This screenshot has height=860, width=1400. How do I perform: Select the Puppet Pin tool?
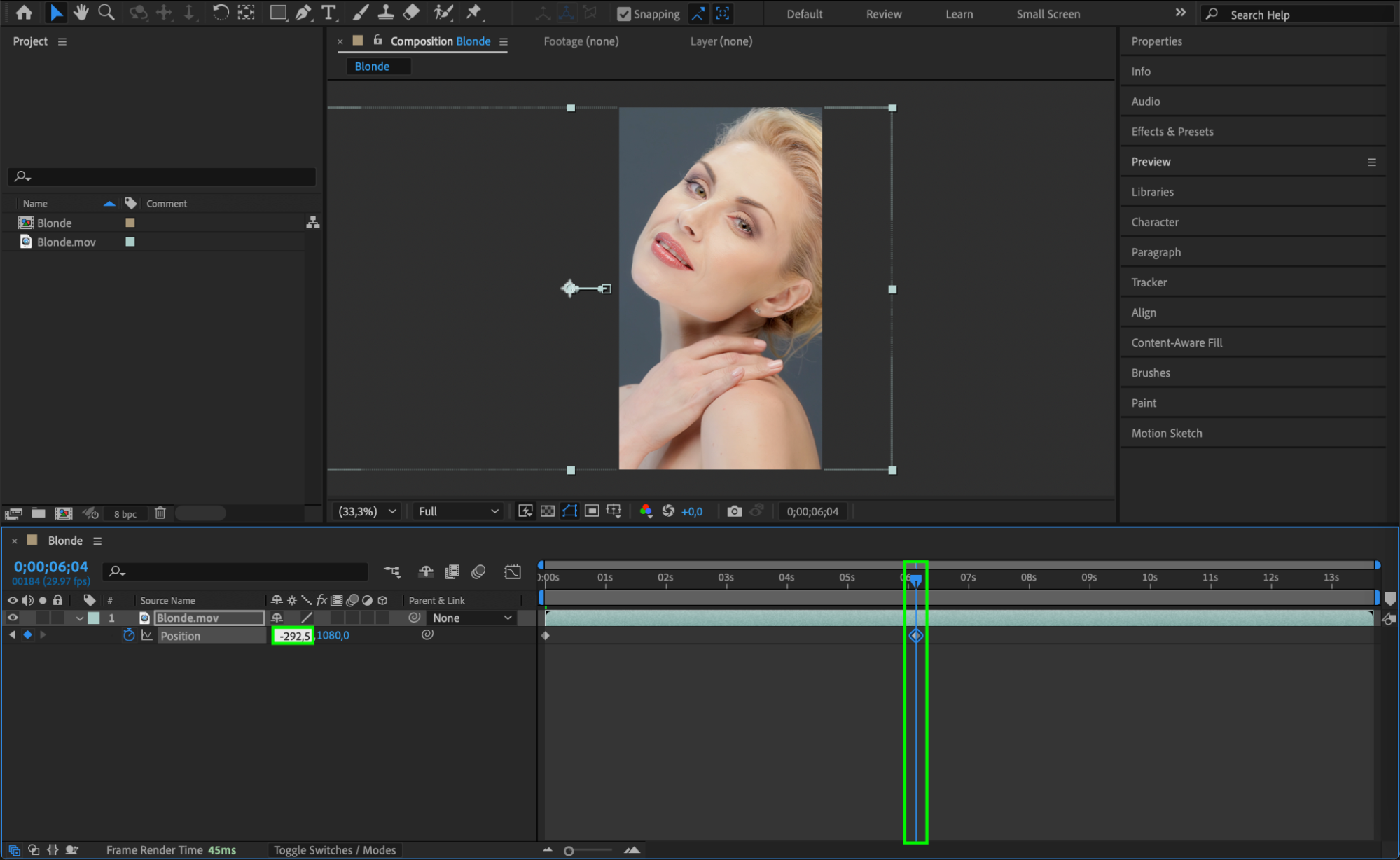pos(474,12)
